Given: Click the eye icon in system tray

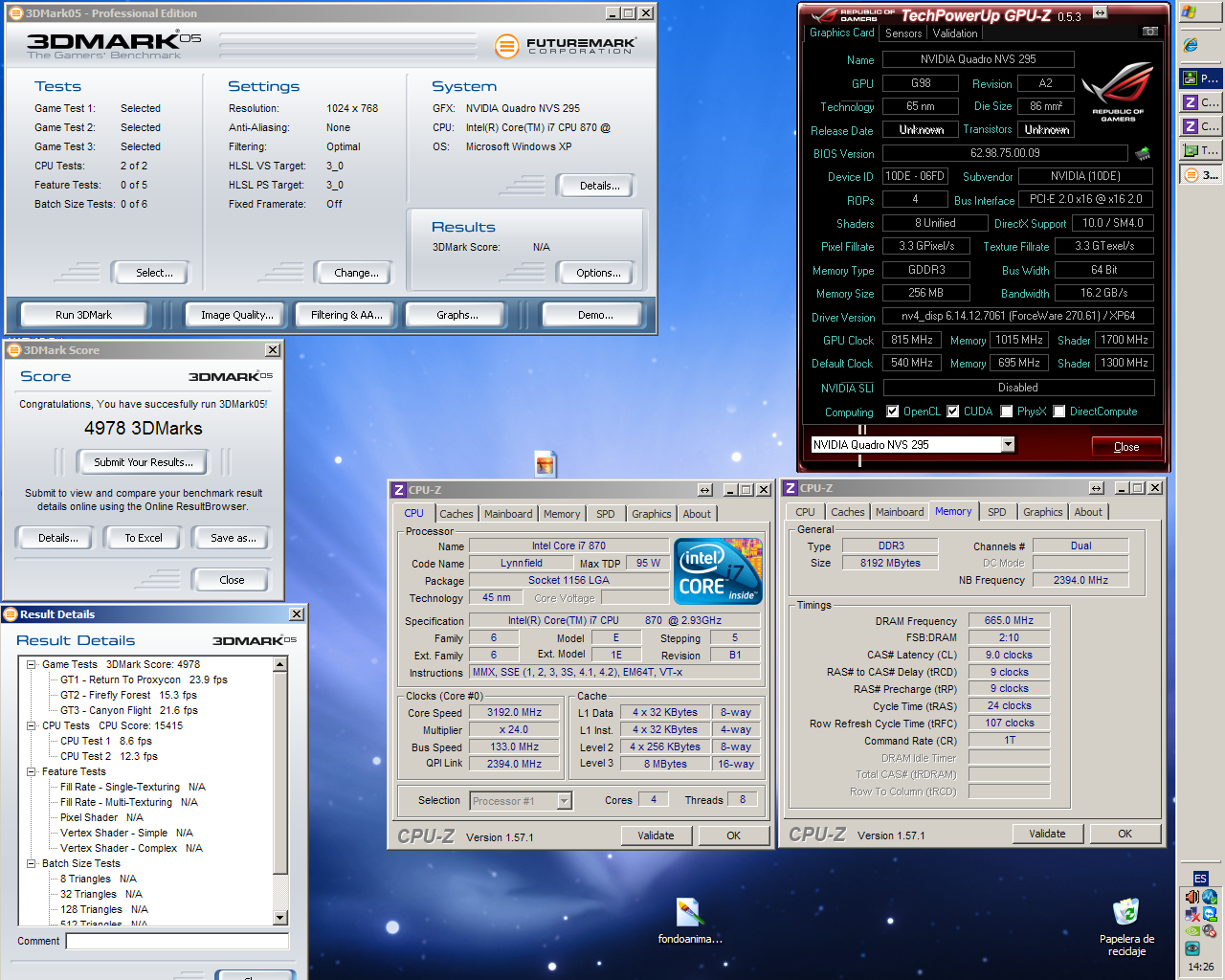Looking at the screenshot, I should tap(1192, 948).
